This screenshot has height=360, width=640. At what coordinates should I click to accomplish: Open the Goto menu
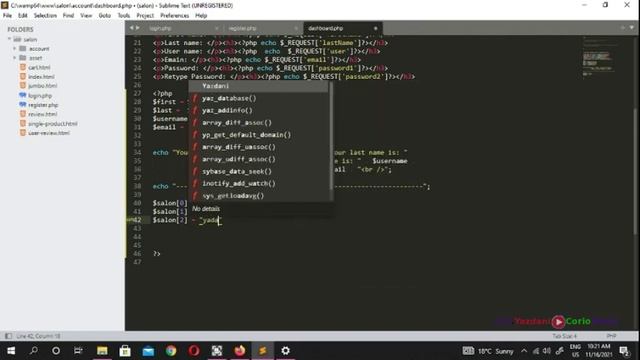coord(104,16)
